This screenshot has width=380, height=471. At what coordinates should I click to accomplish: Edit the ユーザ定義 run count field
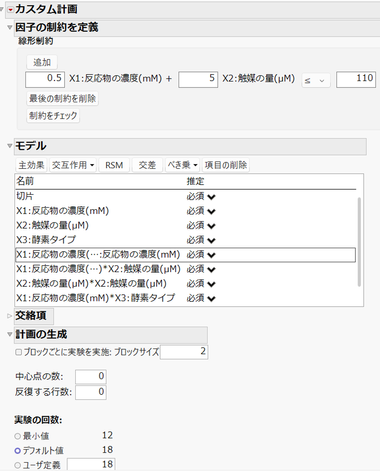[x=91, y=464]
